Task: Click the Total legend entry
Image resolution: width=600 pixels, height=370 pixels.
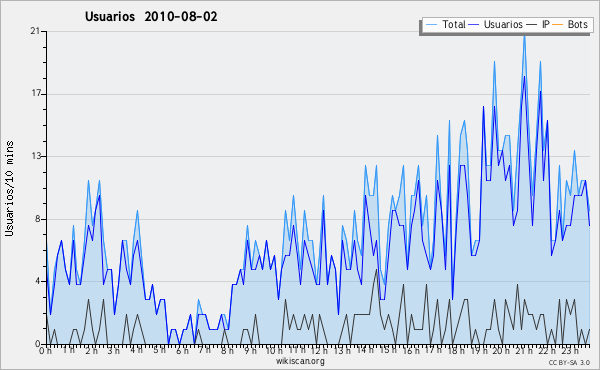Action: tap(445, 24)
